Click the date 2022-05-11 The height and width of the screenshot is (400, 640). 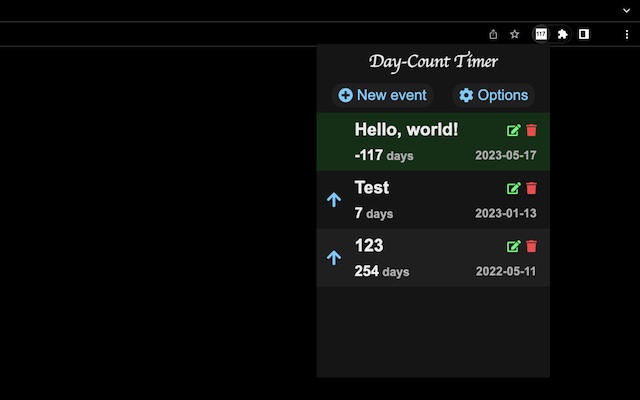(506, 271)
